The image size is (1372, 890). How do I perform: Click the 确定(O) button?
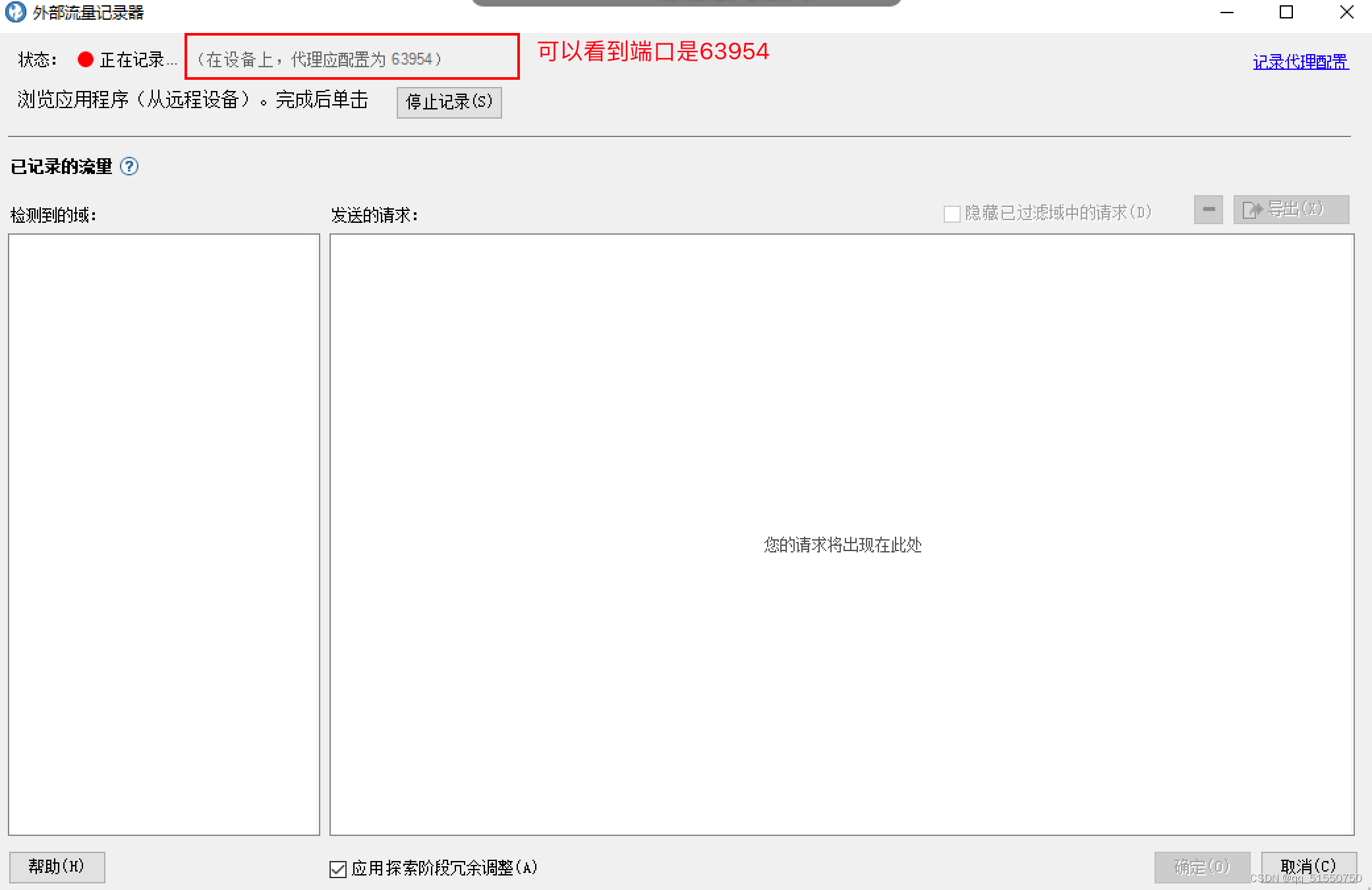point(1202,867)
